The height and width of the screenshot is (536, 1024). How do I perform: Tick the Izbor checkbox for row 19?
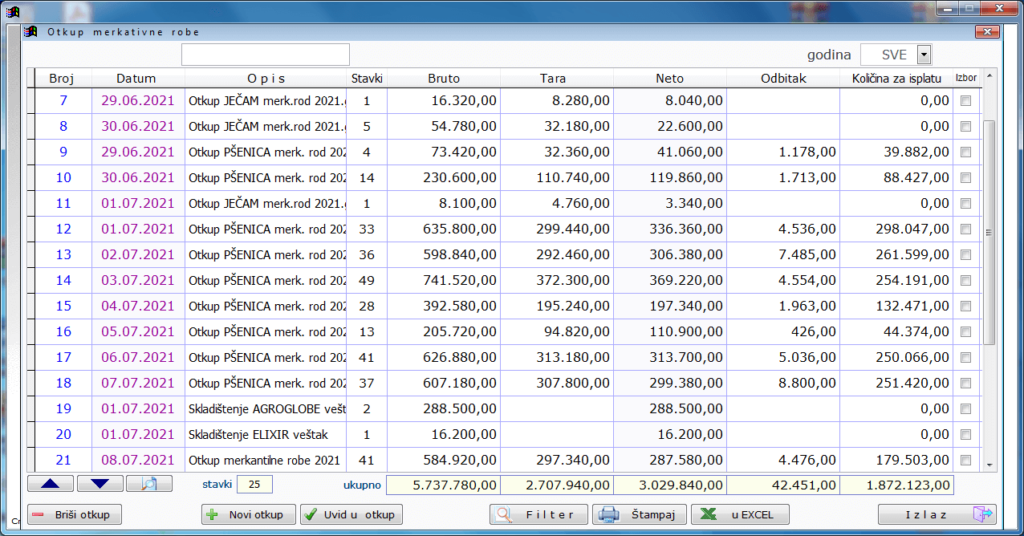[x=965, y=409]
